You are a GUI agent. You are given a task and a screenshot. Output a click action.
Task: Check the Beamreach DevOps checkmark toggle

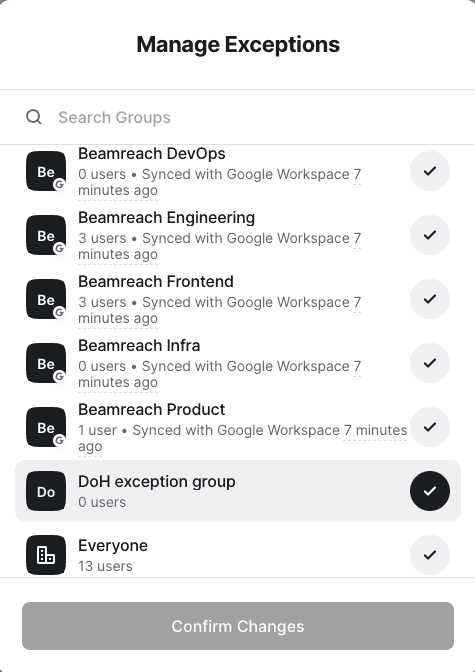click(430, 171)
